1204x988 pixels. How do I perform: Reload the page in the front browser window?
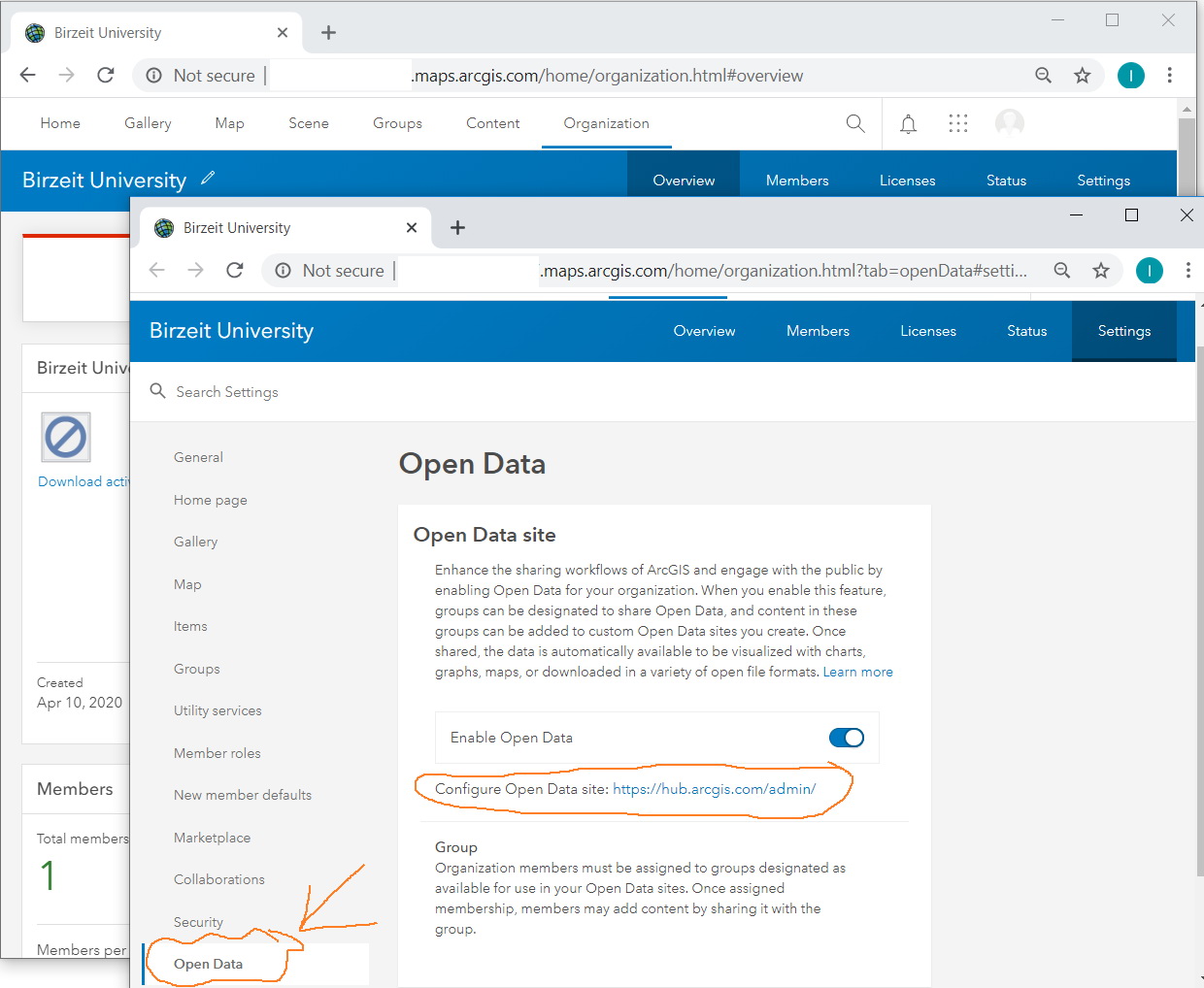235,270
